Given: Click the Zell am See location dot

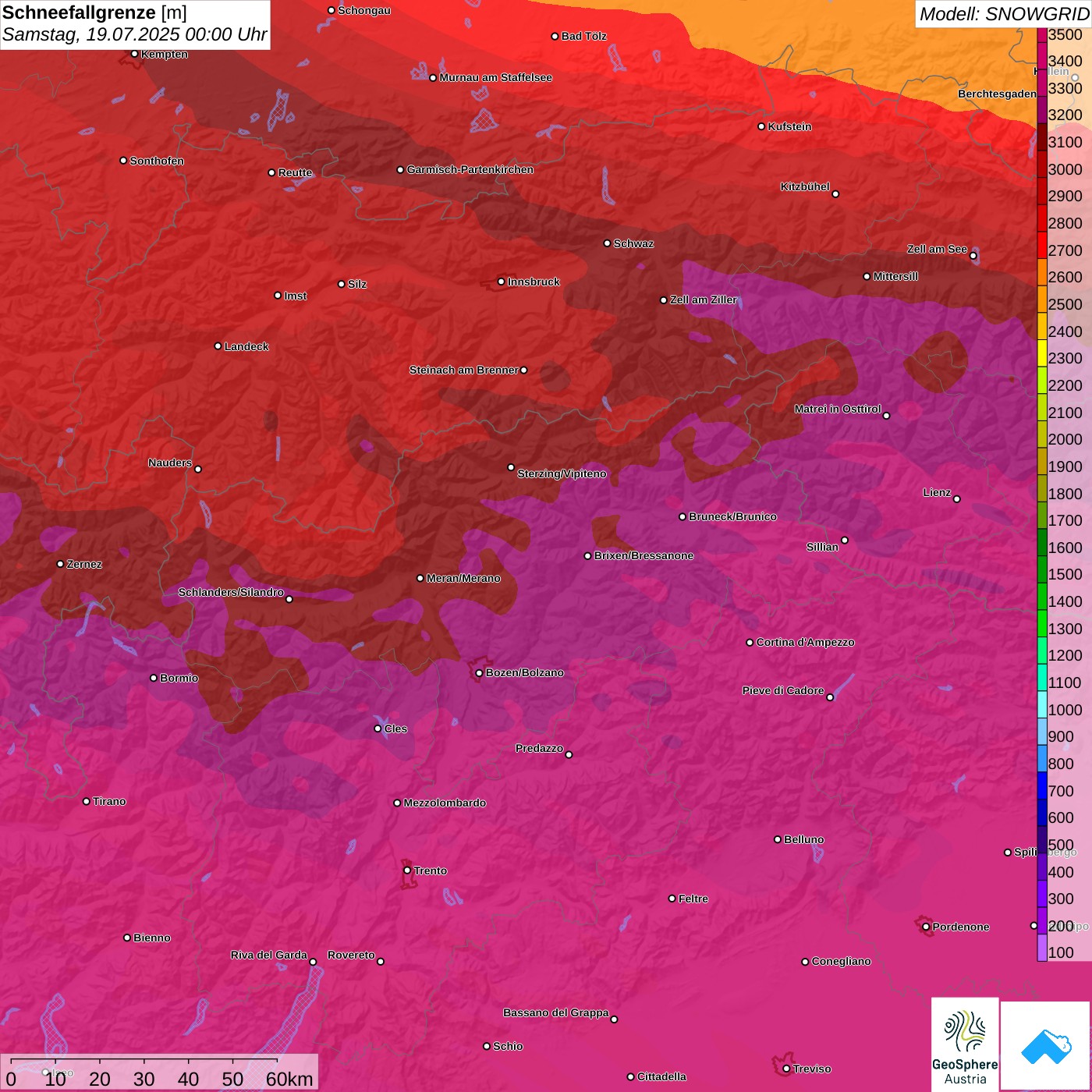Looking at the screenshot, I should (973, 256).
